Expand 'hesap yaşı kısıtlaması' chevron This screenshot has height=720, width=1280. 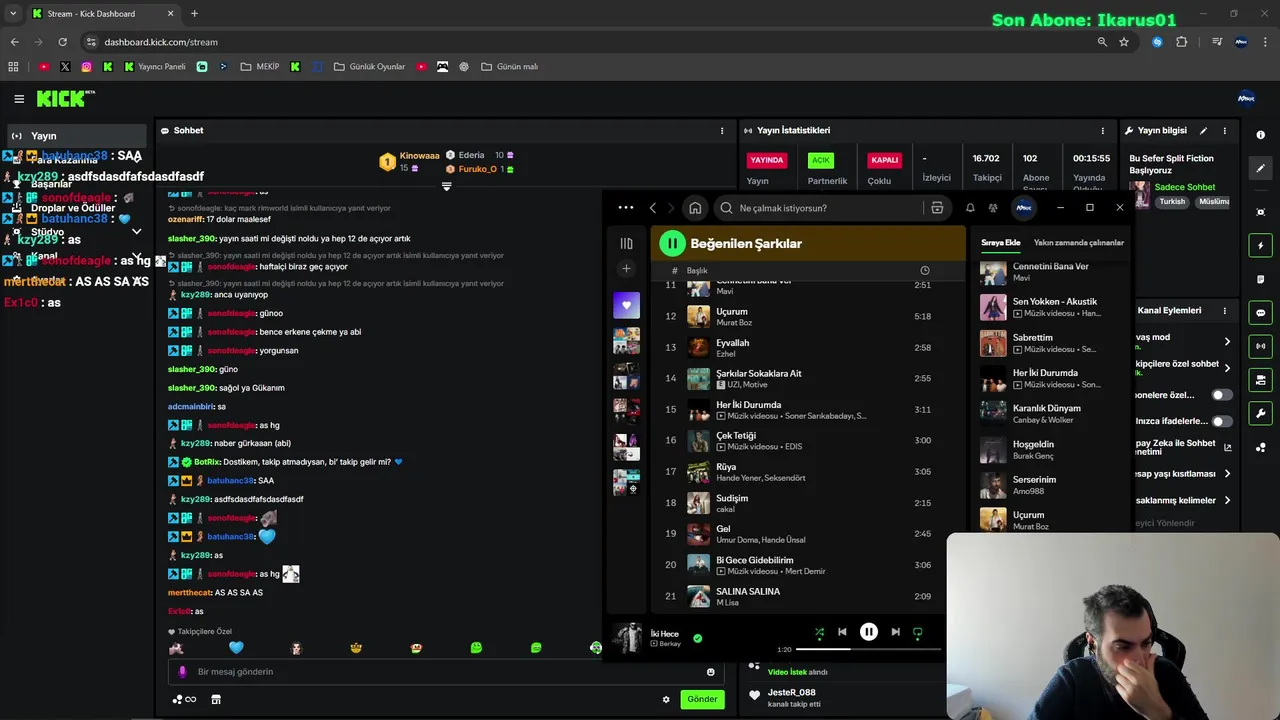pos(1227,474)
